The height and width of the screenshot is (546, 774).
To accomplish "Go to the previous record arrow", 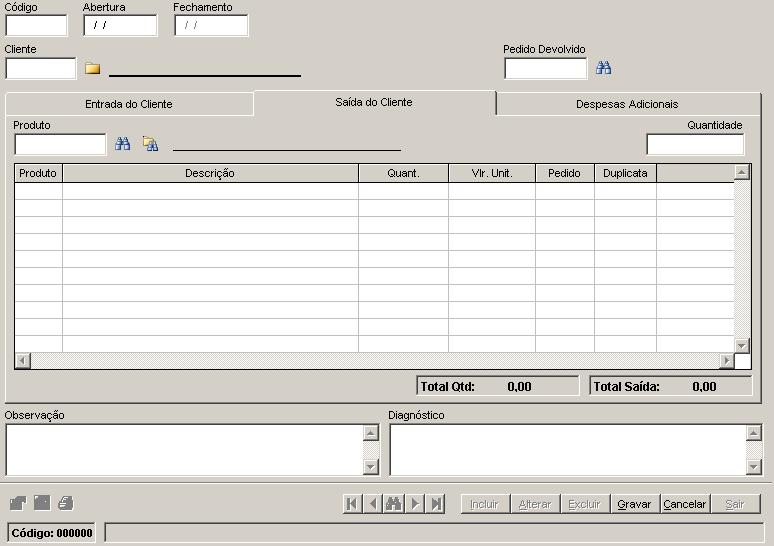I will pos(373,504).
